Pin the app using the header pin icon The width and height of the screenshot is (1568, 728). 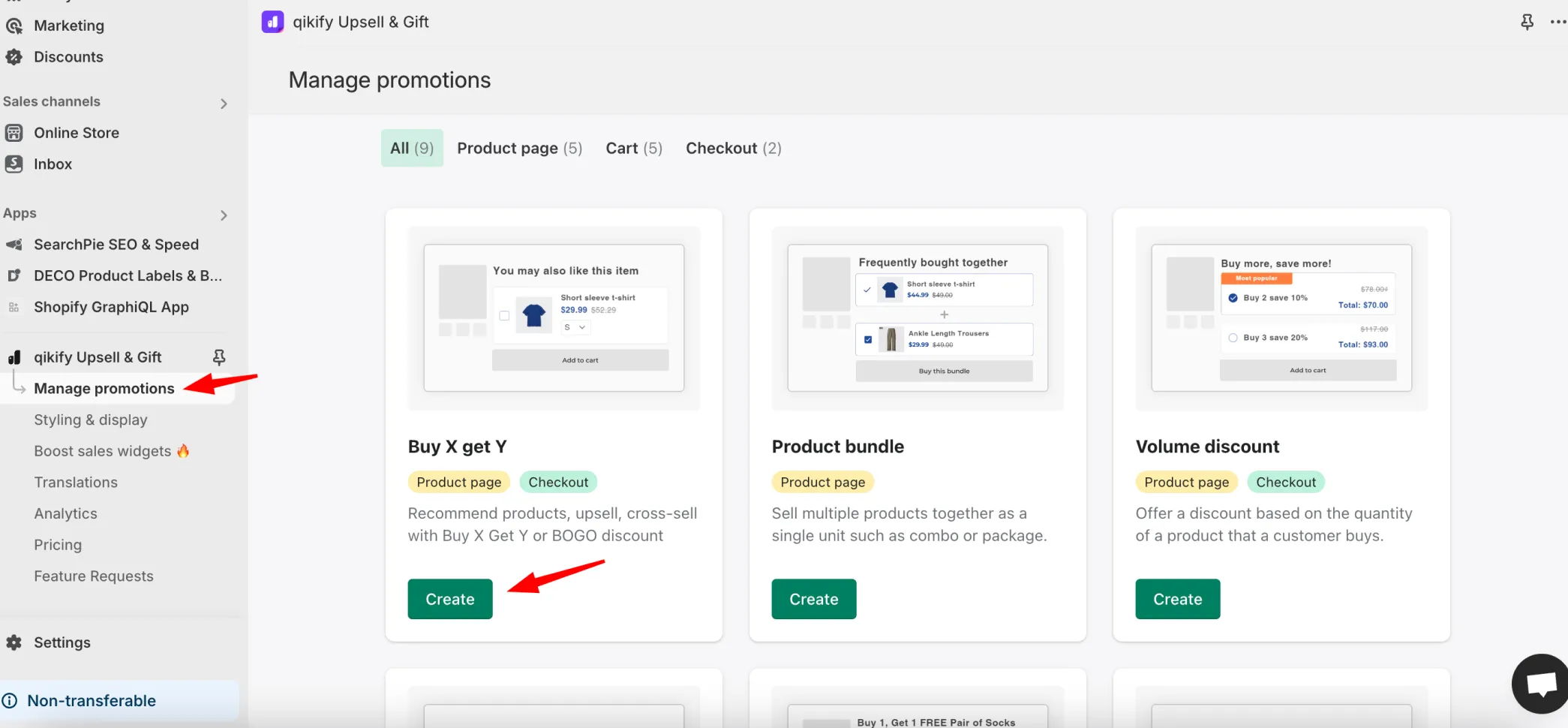[1527, 22]
